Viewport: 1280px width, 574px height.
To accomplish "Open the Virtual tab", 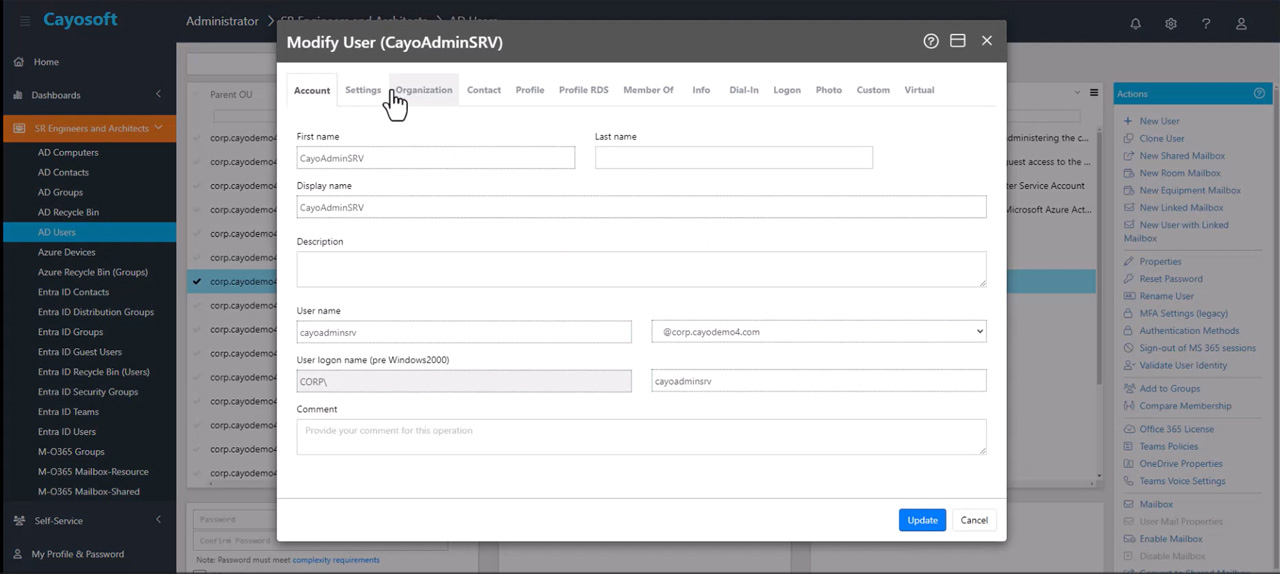I will coord(919,90).
